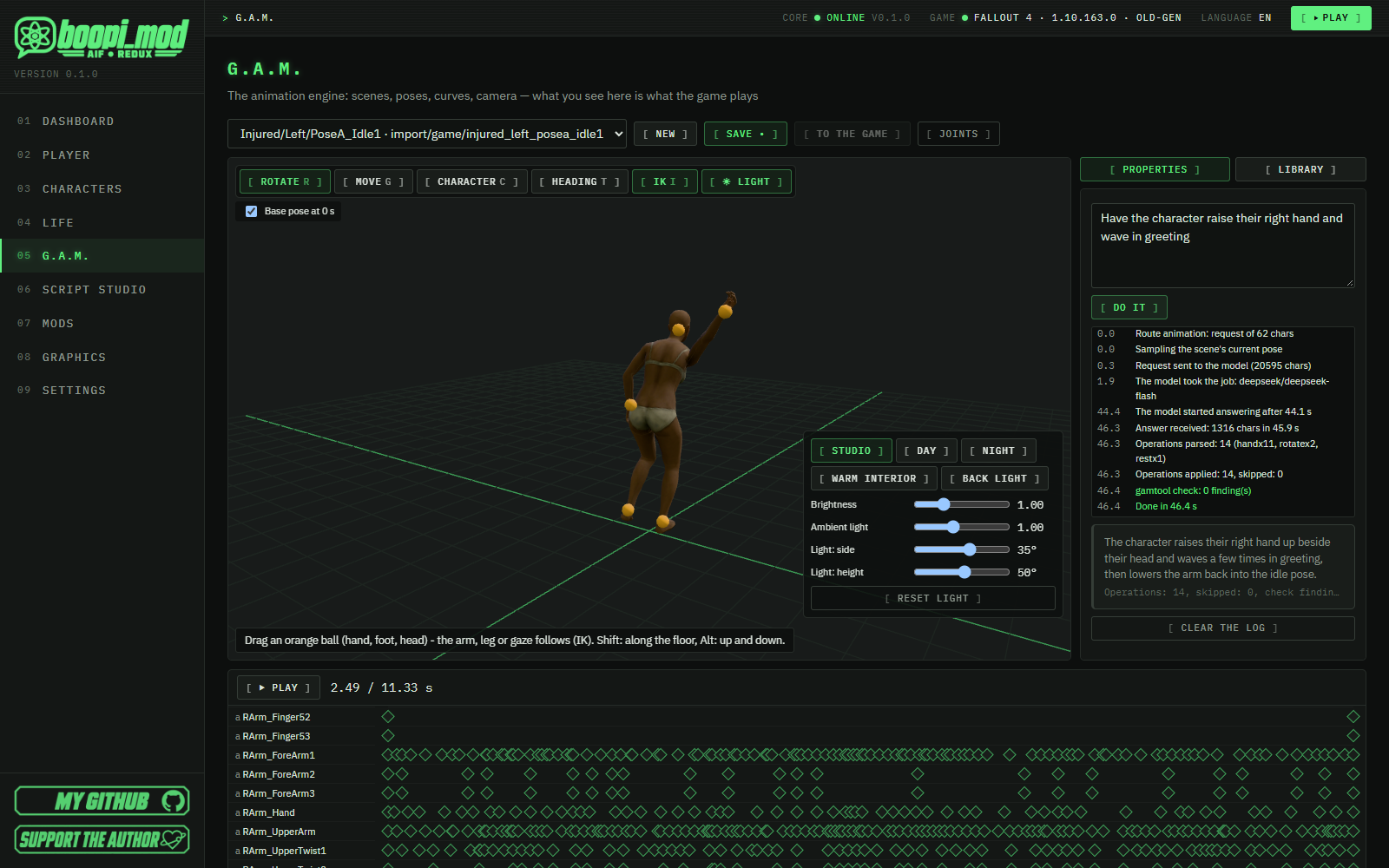The image size is (1389, 868).
Task: Select the Night light preset
Action: pyautogui.click(x=998, y=450)
